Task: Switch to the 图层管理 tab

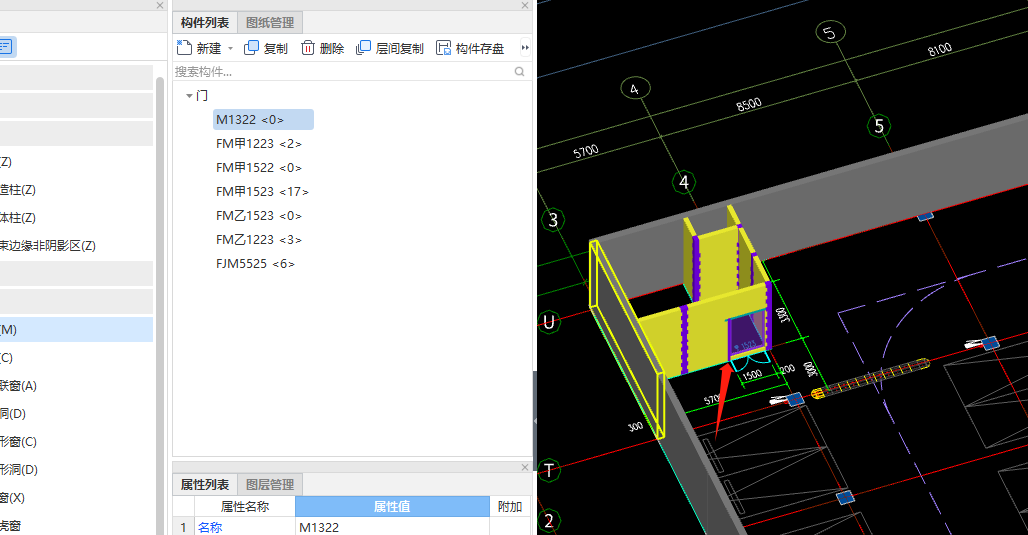Action: tap(269, 485)
